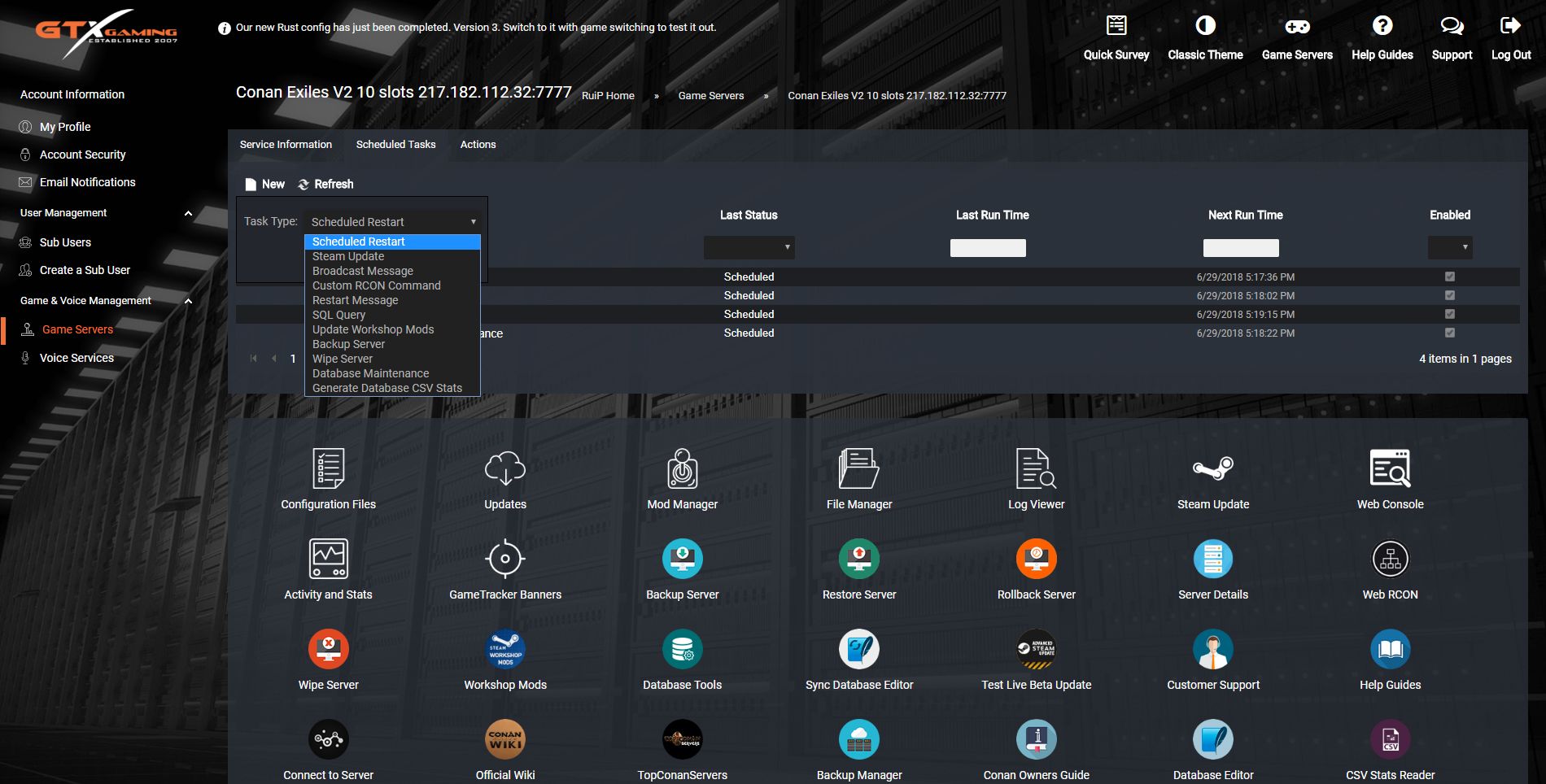Screen dimensions: 1546x784
Task: Open the Last Status filter dropdown
Action: coord(749,247)
